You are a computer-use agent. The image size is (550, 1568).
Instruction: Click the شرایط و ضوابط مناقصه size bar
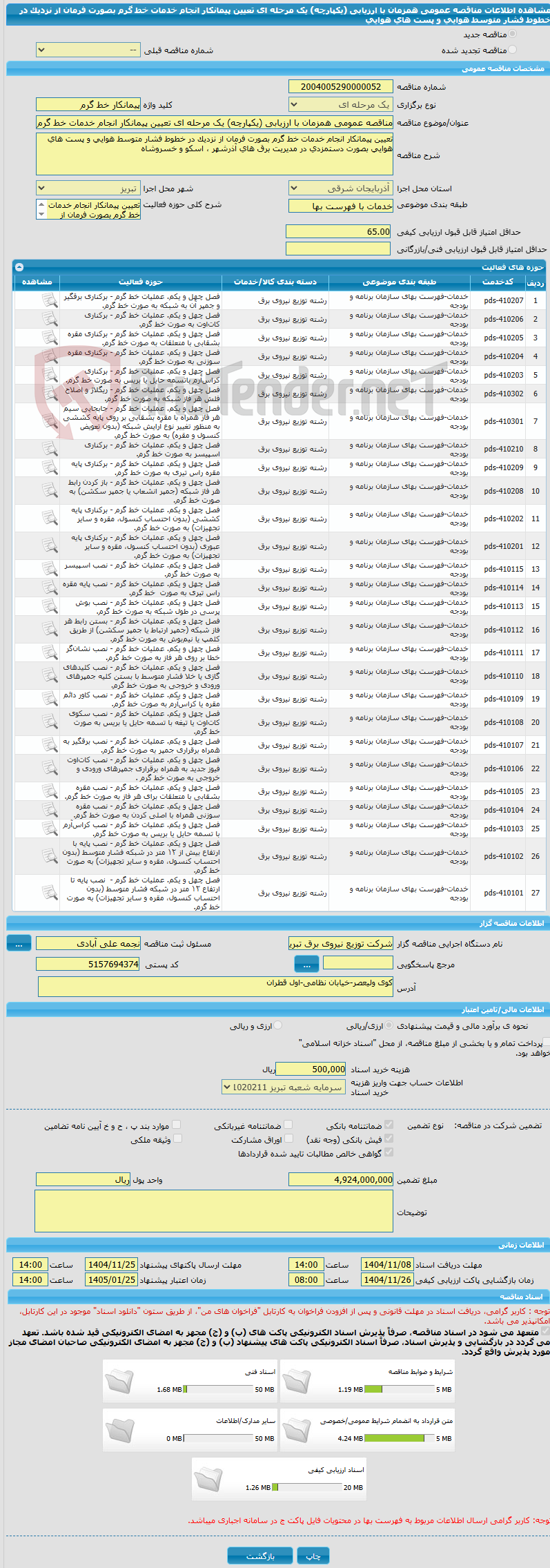click(x=399, y=1389)
